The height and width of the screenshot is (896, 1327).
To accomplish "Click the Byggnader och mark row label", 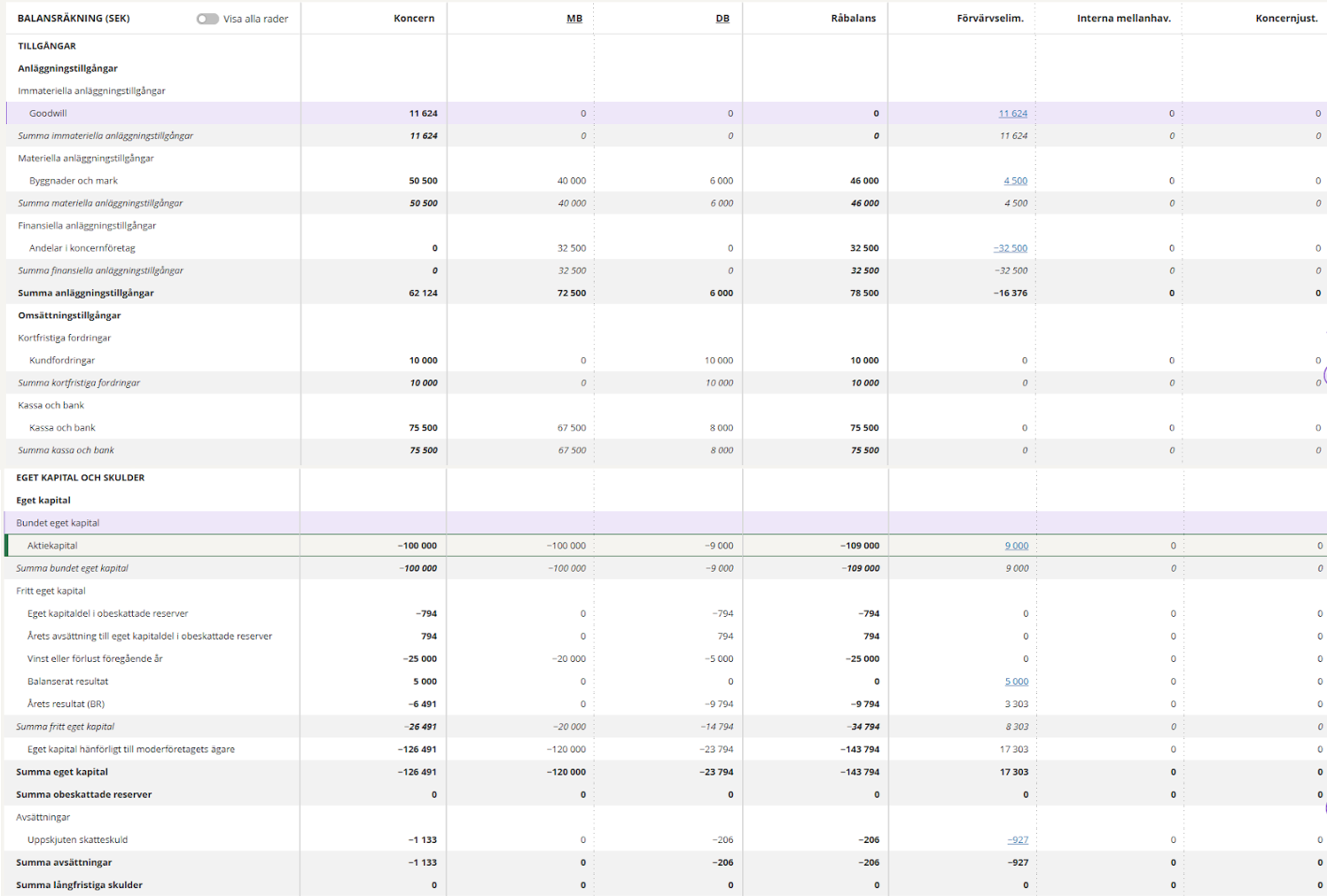I will 74,181.
